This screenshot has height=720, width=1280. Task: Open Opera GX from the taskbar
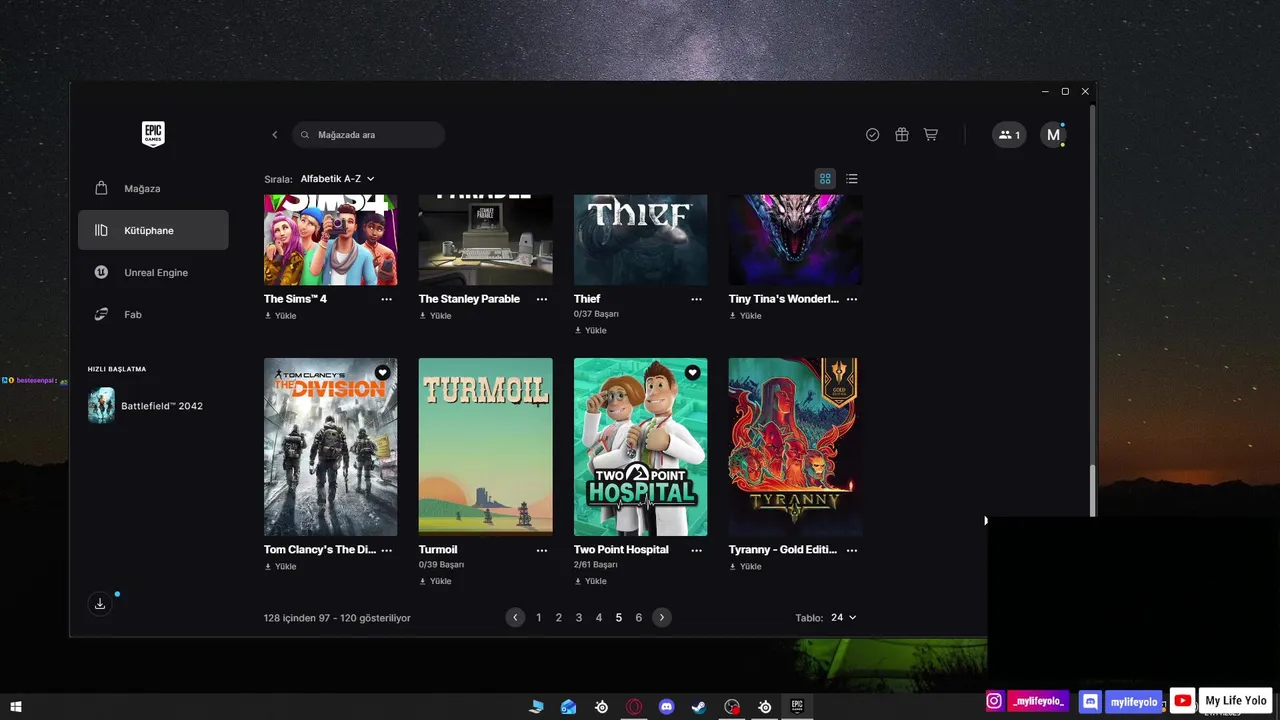point(634,707)
